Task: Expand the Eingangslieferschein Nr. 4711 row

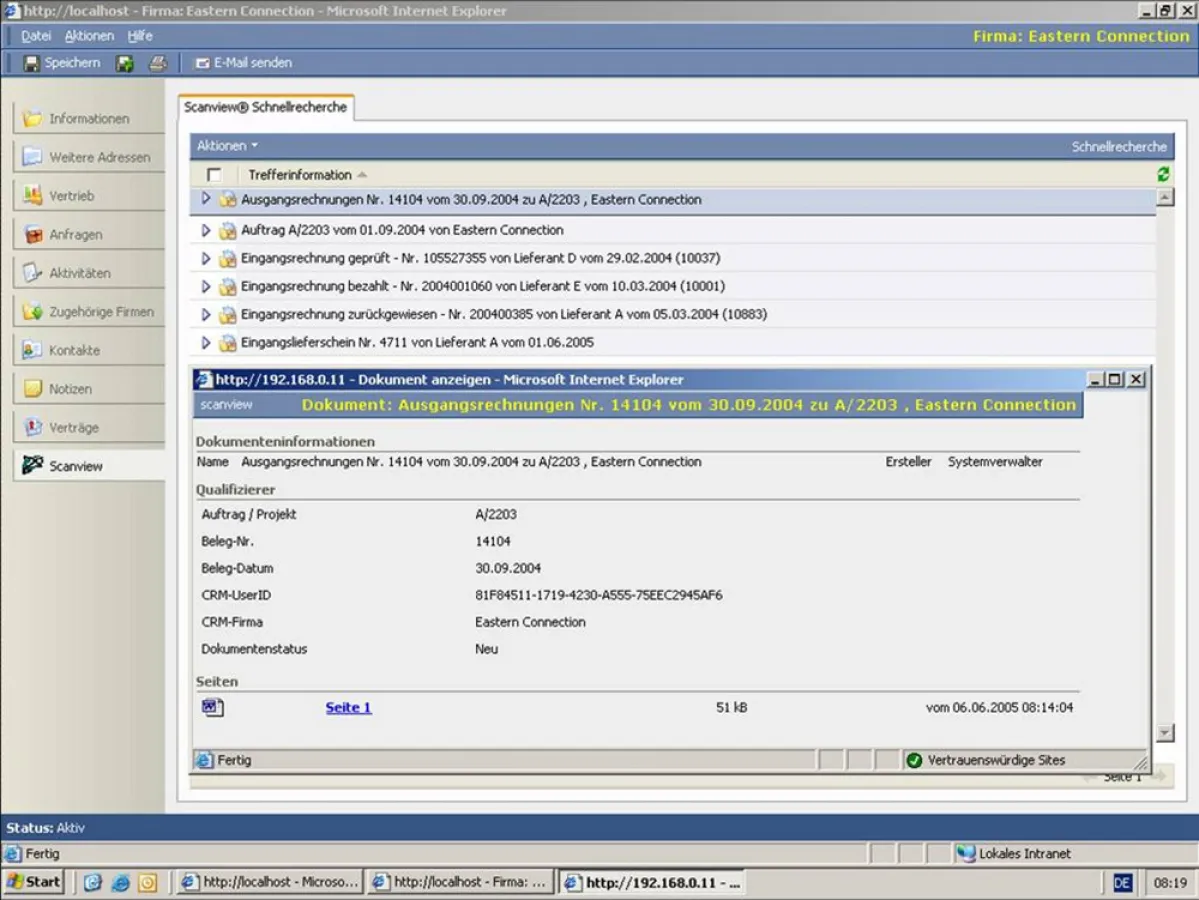Action: [x=207, y=341]
